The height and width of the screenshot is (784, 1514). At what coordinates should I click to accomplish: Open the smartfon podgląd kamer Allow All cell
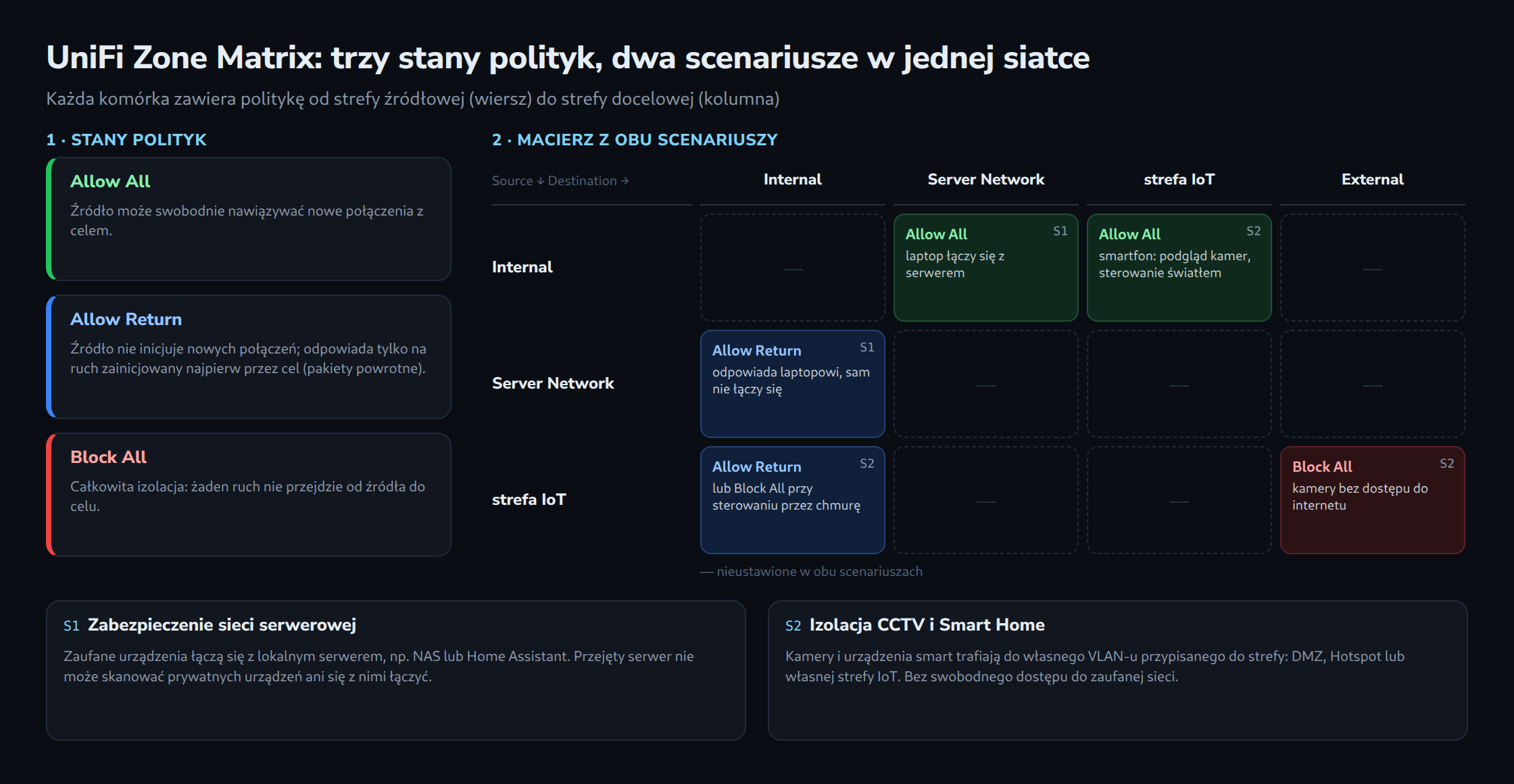1179,268
